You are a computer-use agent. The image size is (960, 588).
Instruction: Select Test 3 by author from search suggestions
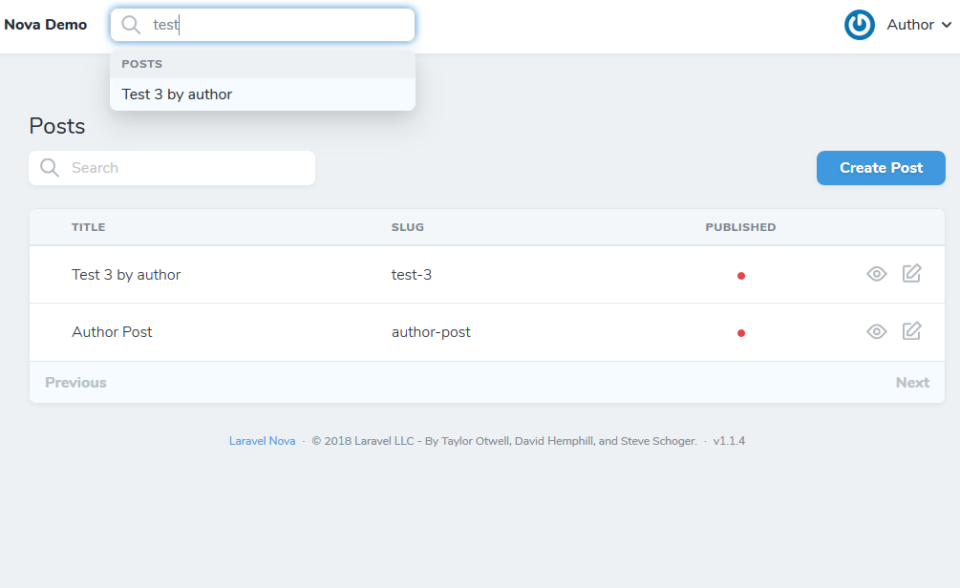[x=175, y=93]
